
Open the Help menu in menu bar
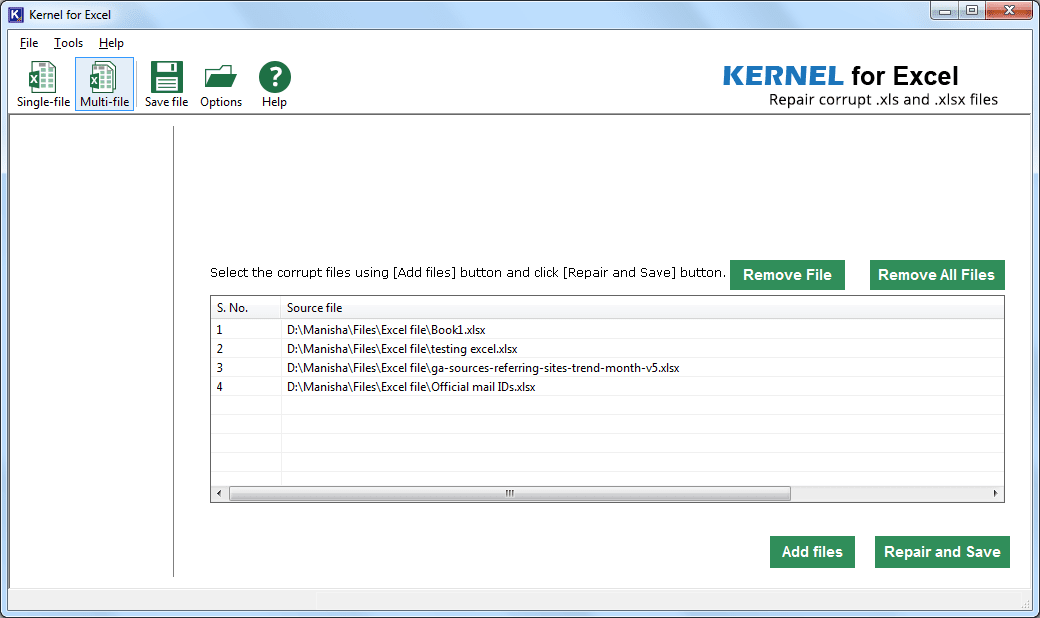pyautogui.click(x=111, y=42)
